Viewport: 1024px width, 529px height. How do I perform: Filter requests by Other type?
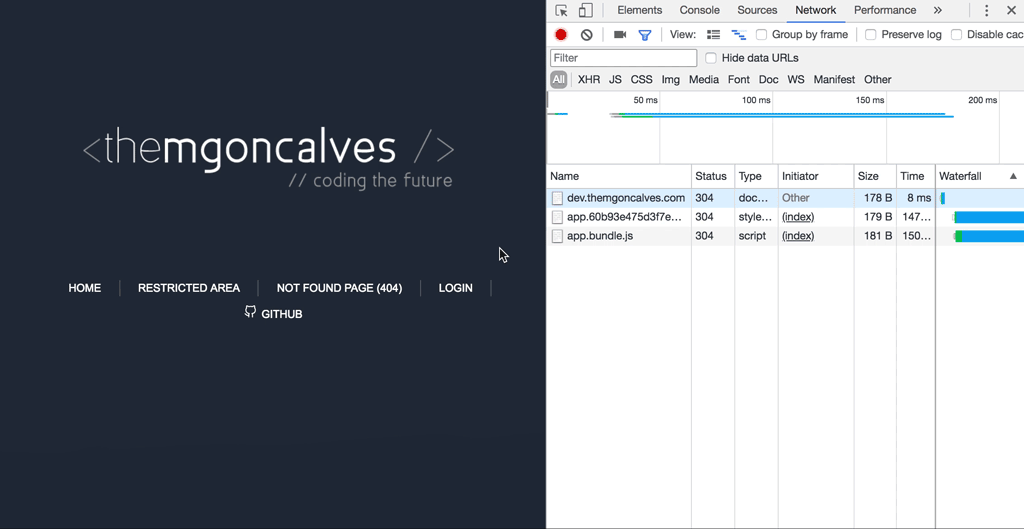878,80
